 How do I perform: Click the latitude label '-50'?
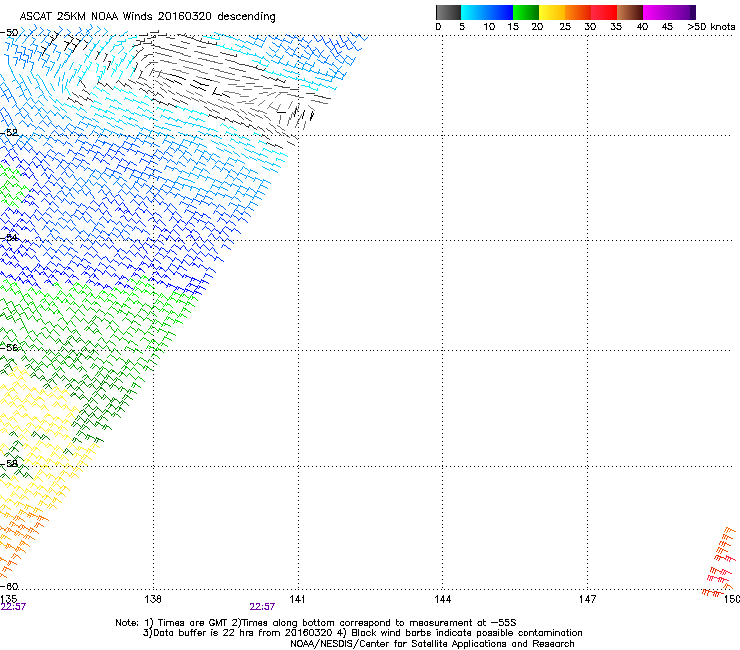click(x=9, y=33)
